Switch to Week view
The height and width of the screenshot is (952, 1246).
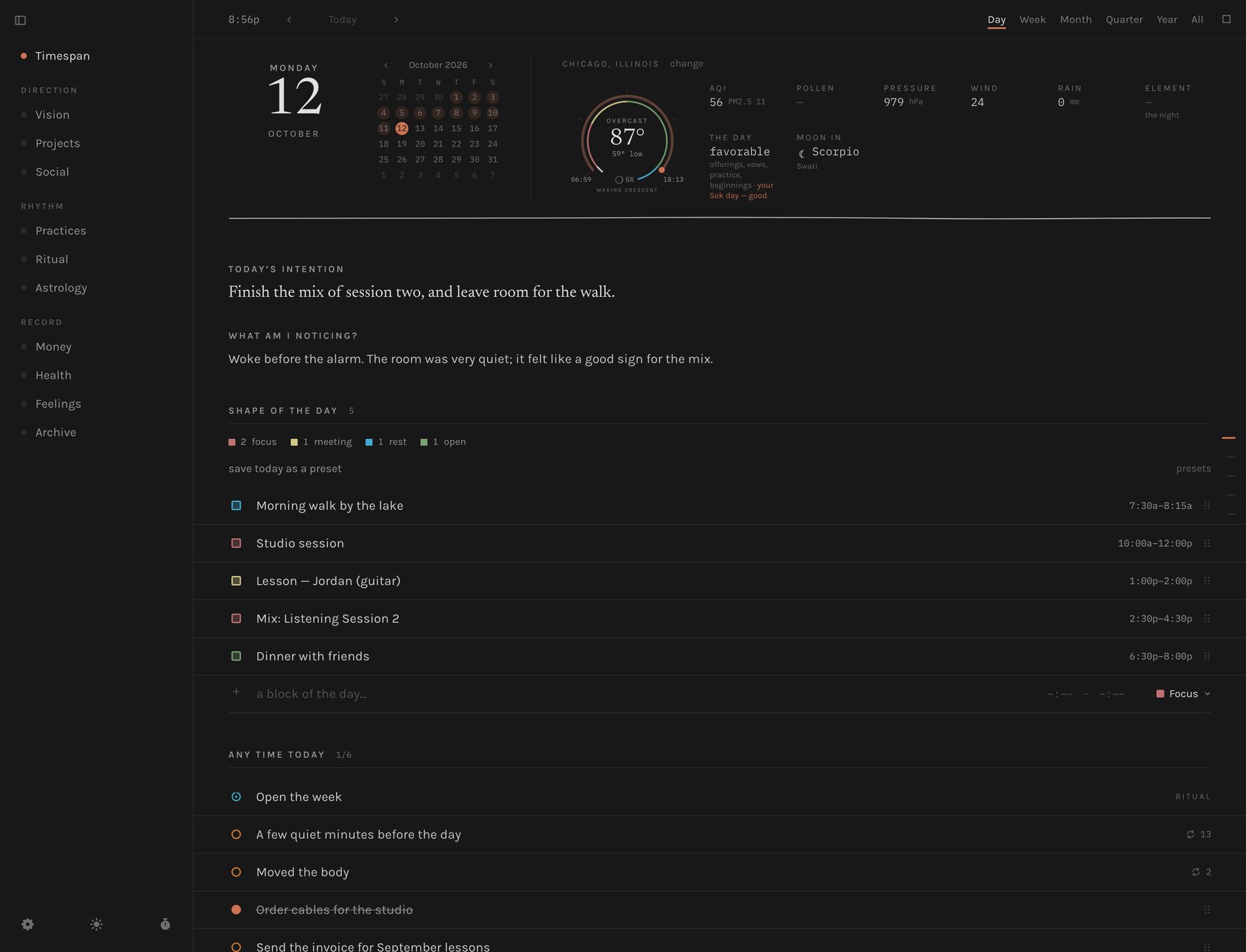coord(1032,19)
